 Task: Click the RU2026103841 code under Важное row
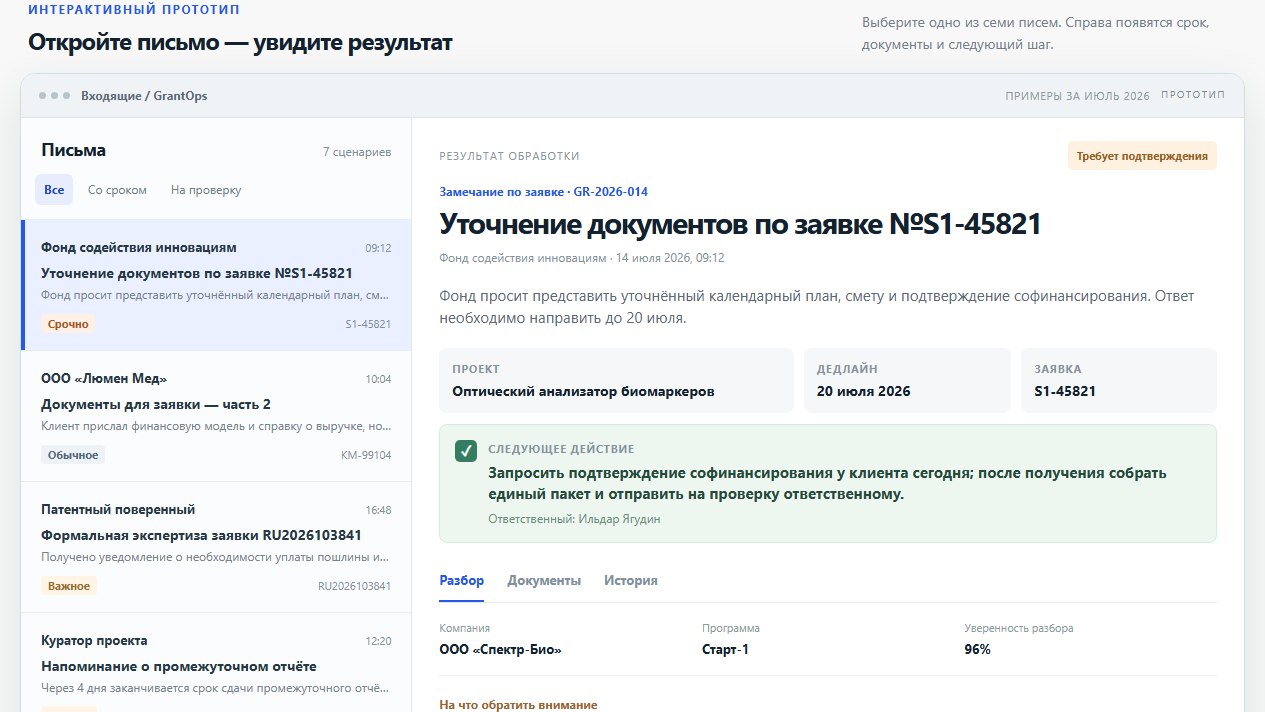pyautogui.click(x=354, y=586)
